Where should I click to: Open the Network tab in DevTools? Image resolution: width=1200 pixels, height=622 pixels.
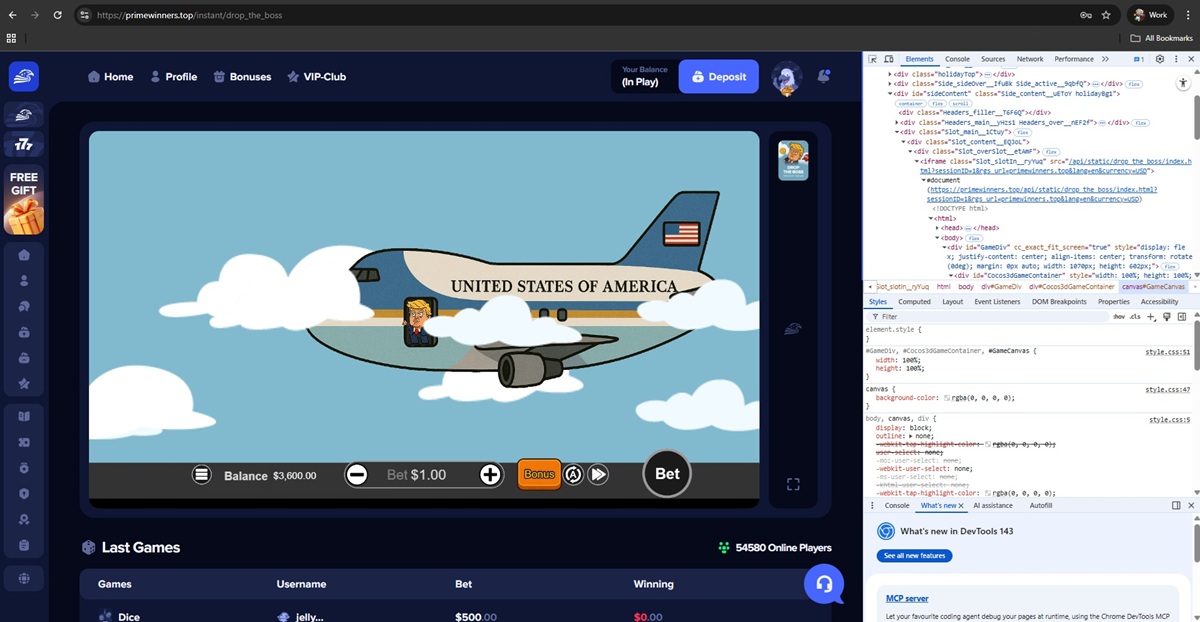[x=1029, y=59]
